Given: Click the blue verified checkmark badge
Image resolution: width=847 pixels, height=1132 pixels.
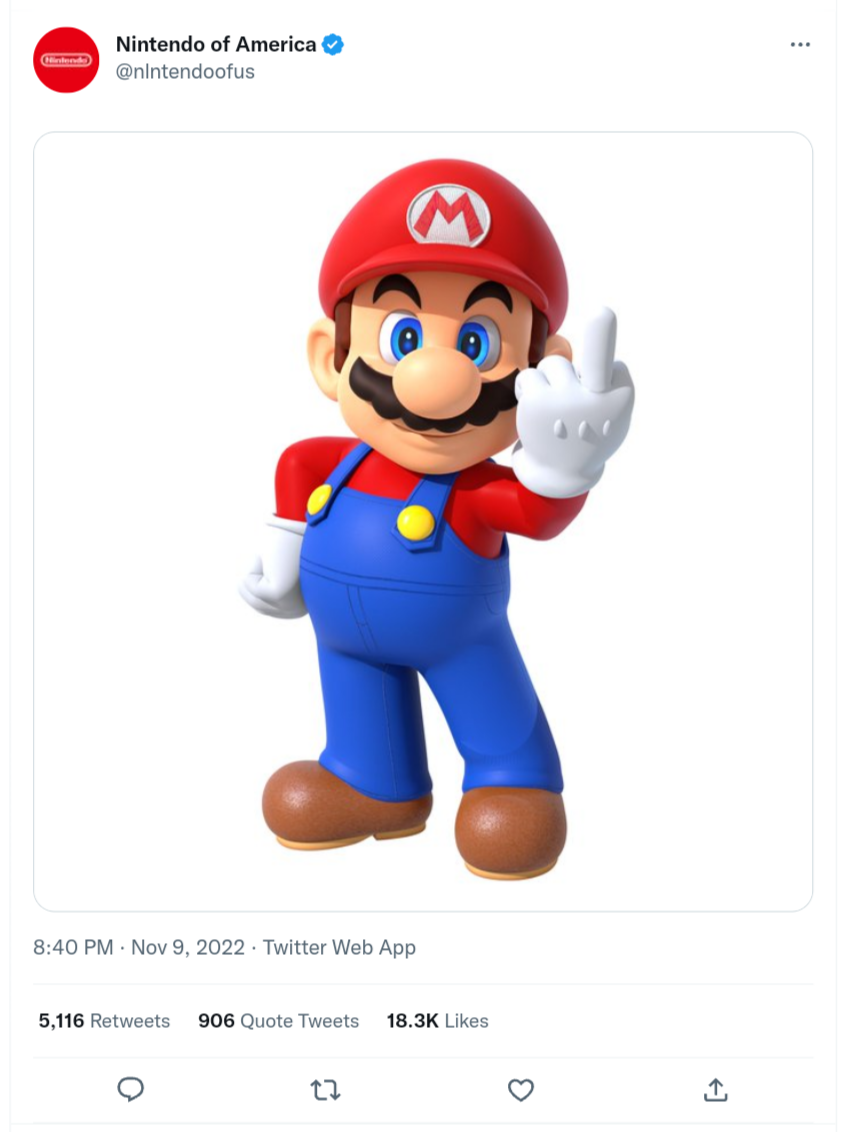Looking at the screenshot, I should click(333, 44).
